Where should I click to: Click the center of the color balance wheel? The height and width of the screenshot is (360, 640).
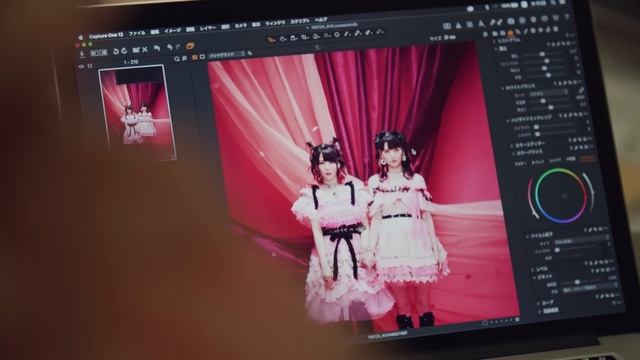[x=564, y=196]
